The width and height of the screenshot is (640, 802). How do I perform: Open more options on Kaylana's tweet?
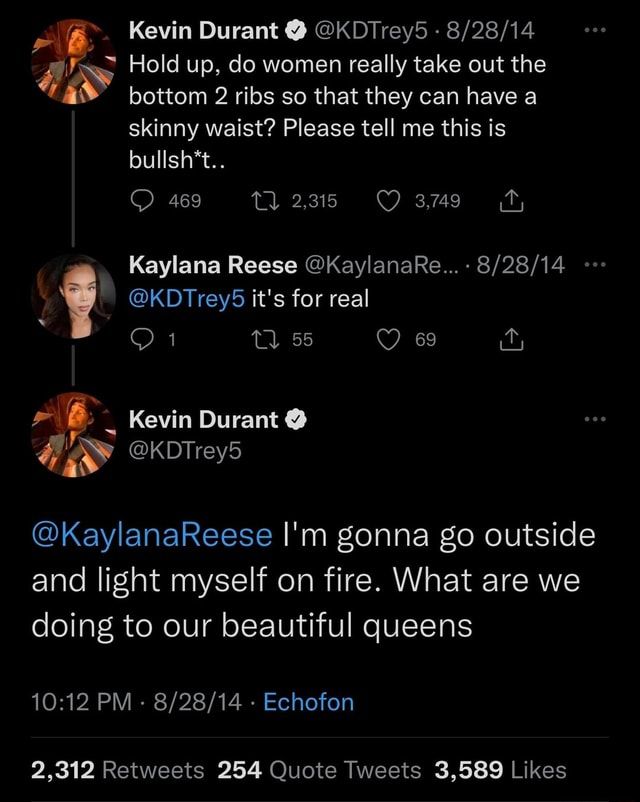tap(596, 265)
